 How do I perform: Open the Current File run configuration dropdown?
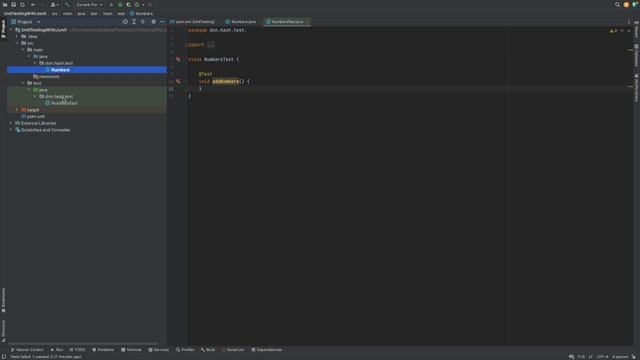89,4
